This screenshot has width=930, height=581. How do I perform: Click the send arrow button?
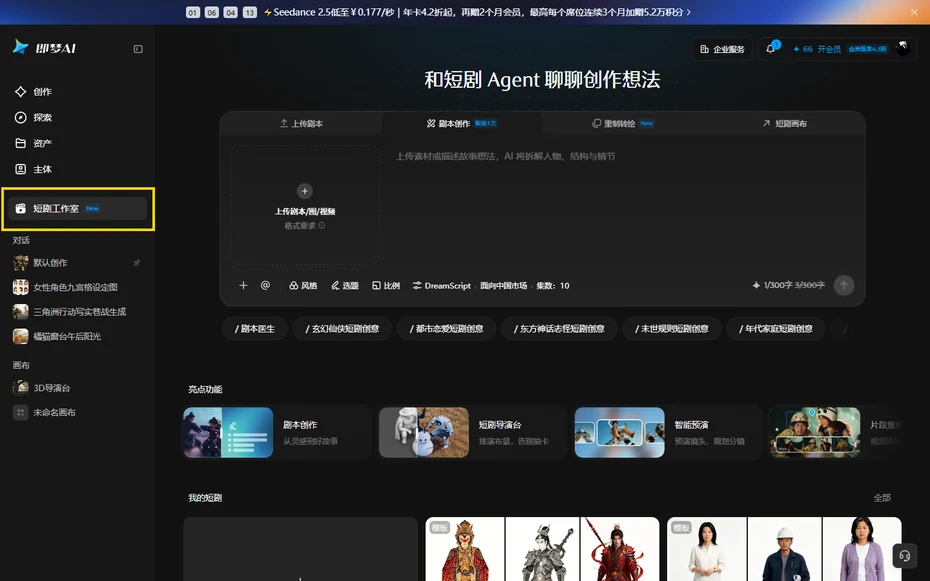[x=844, y=286]
